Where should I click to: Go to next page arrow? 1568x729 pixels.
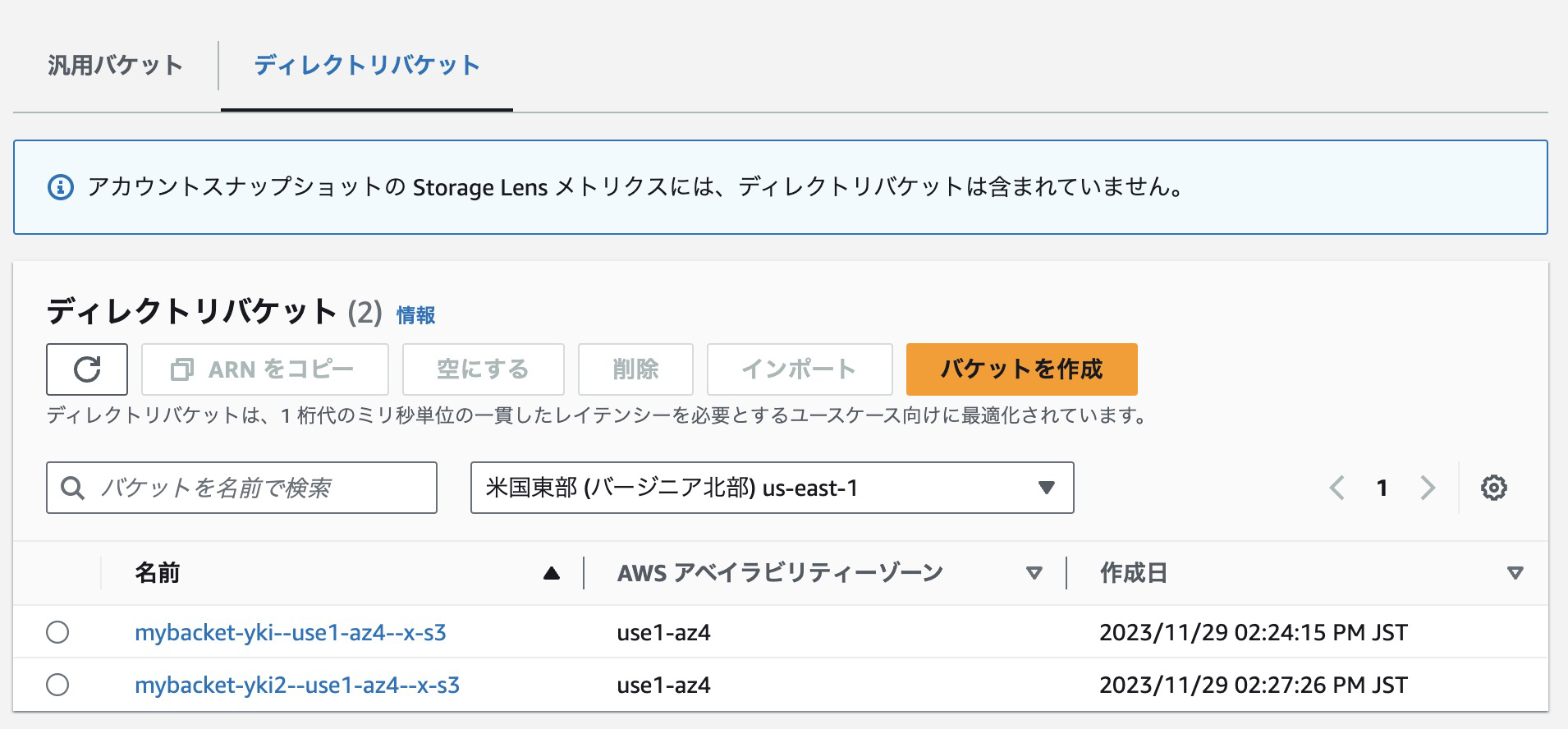(x=1428, y=488)
